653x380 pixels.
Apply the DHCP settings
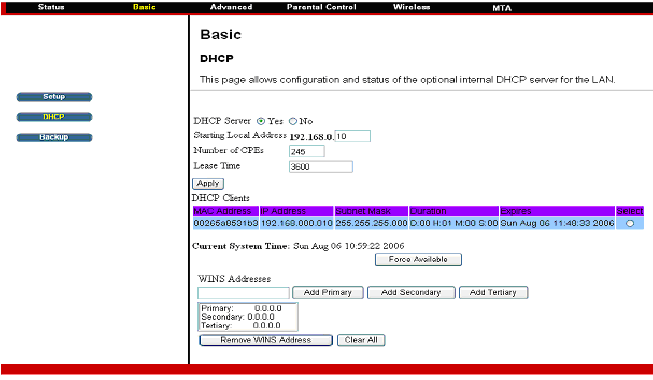pos(208,184)
